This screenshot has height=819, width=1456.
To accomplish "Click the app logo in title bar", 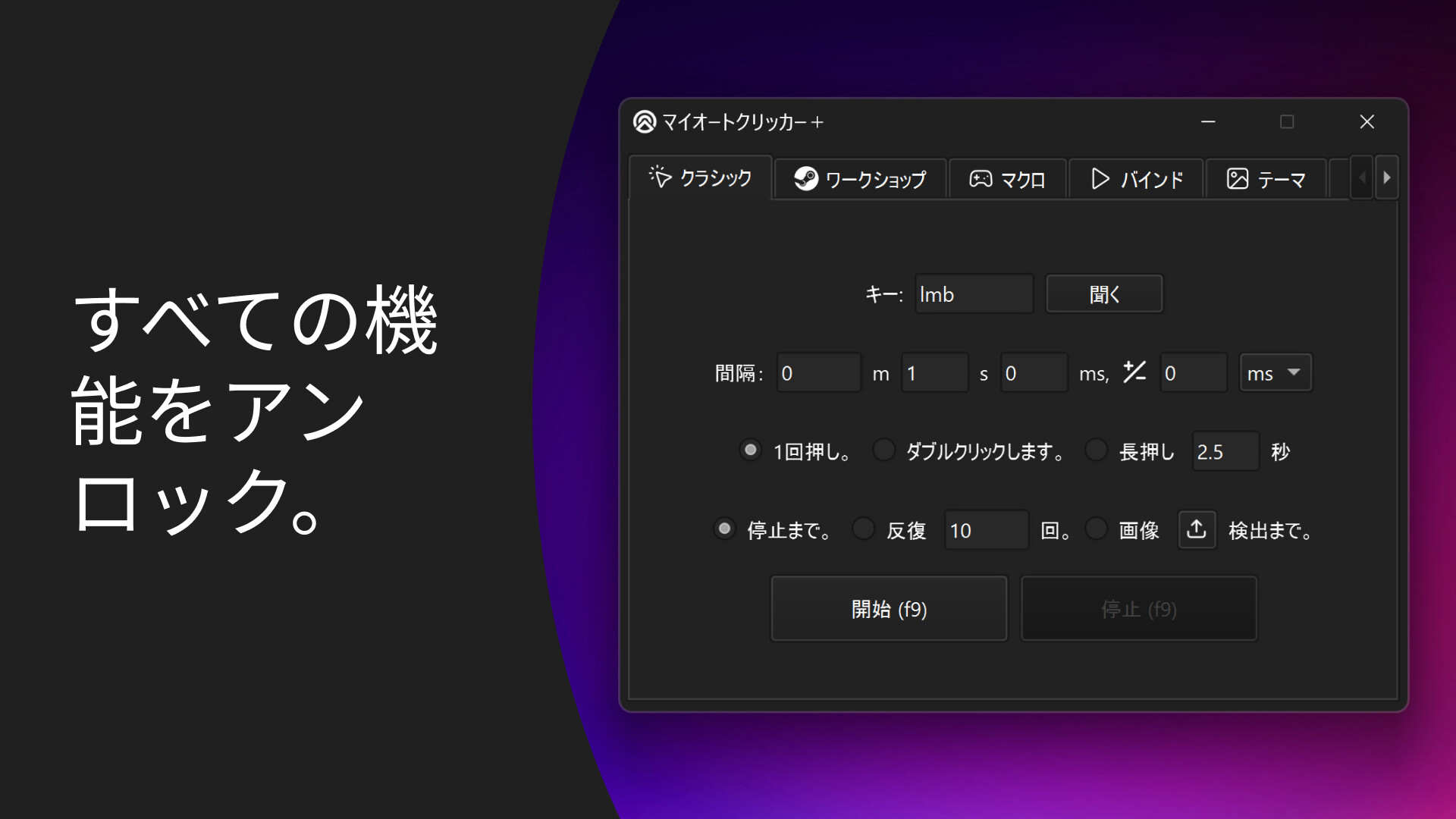I will pos(645,121).
